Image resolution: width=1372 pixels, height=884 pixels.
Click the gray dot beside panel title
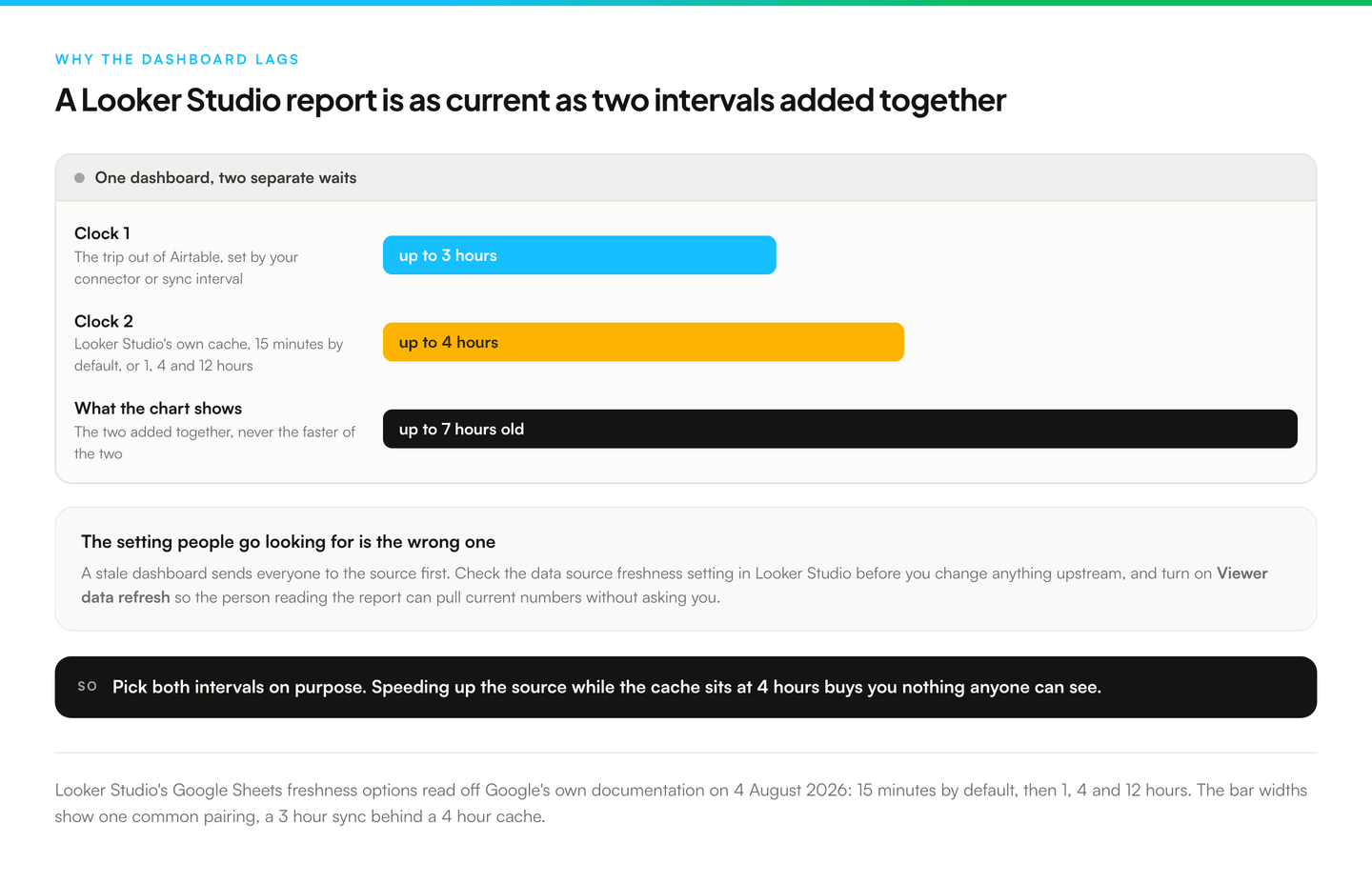[x=79, y=178]
